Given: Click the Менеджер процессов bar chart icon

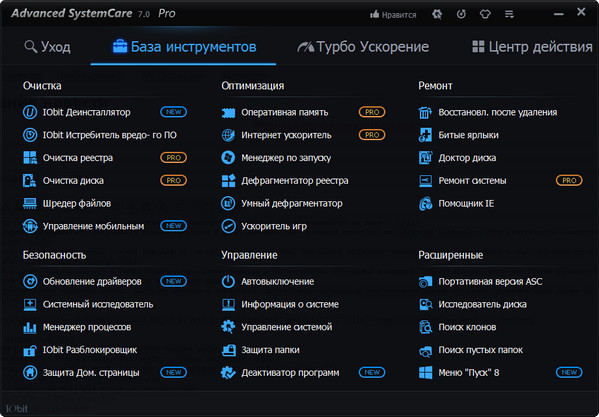Looking at the screenshot, I should 30,327.
